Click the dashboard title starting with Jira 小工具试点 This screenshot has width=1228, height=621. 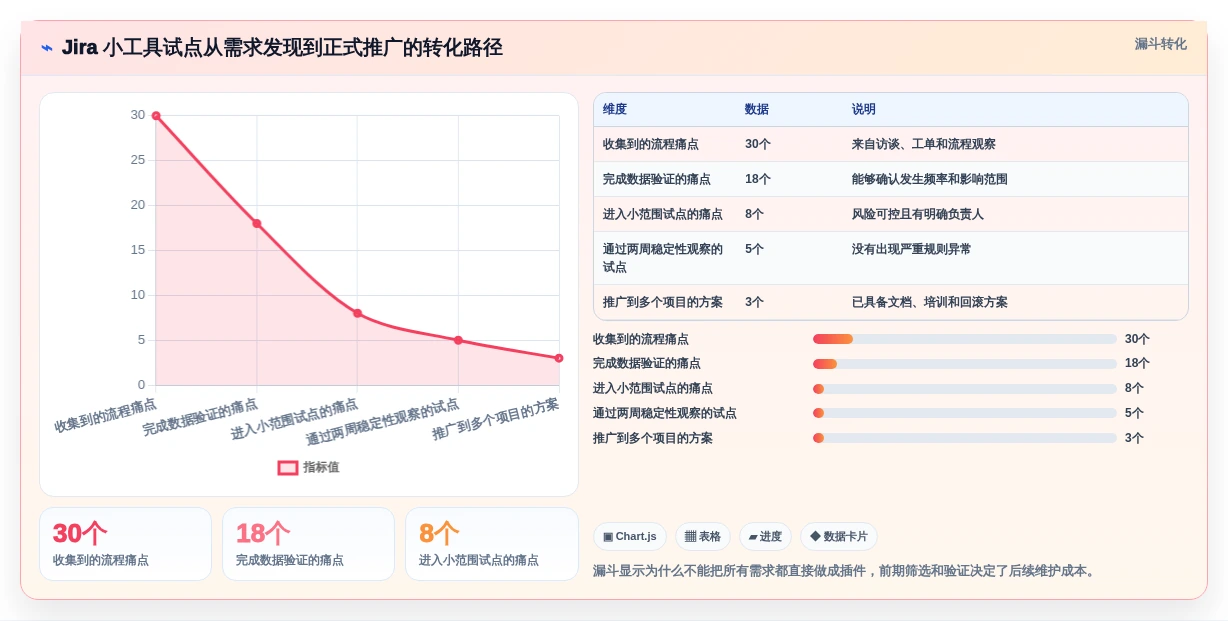tap(282, 48)
